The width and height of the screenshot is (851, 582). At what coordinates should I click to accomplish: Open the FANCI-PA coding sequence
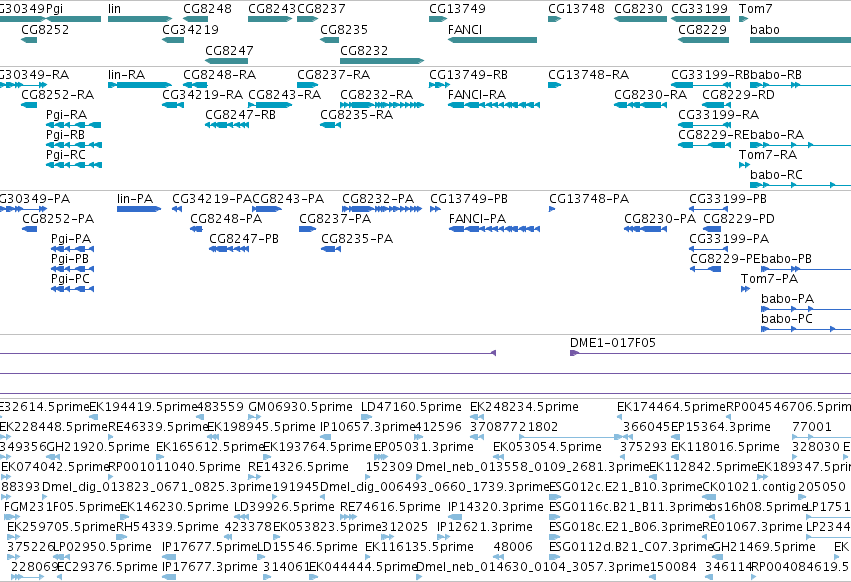pyautogui.click(x=494, y=229)
